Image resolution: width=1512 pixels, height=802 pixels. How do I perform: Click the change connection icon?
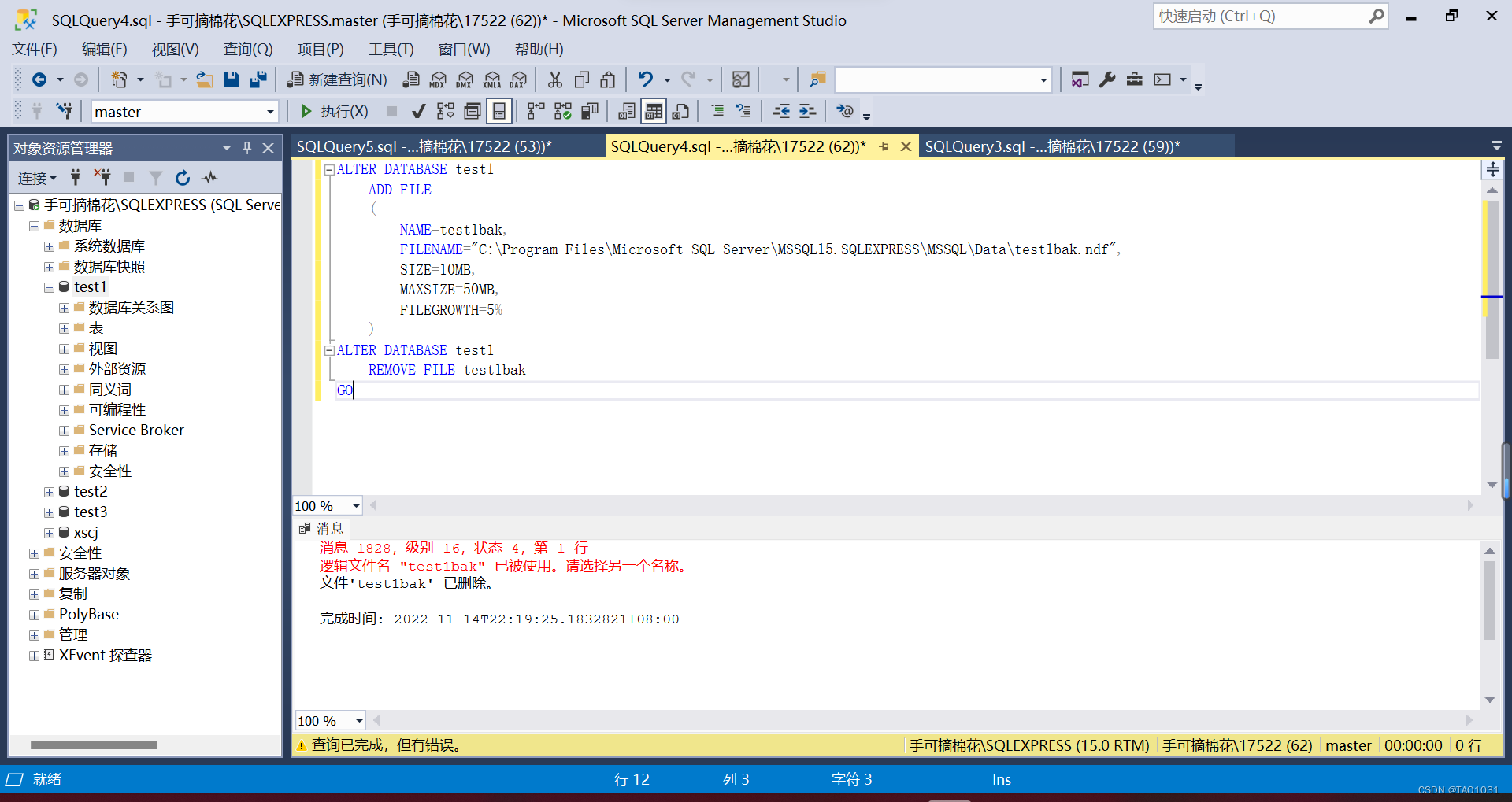64,111
